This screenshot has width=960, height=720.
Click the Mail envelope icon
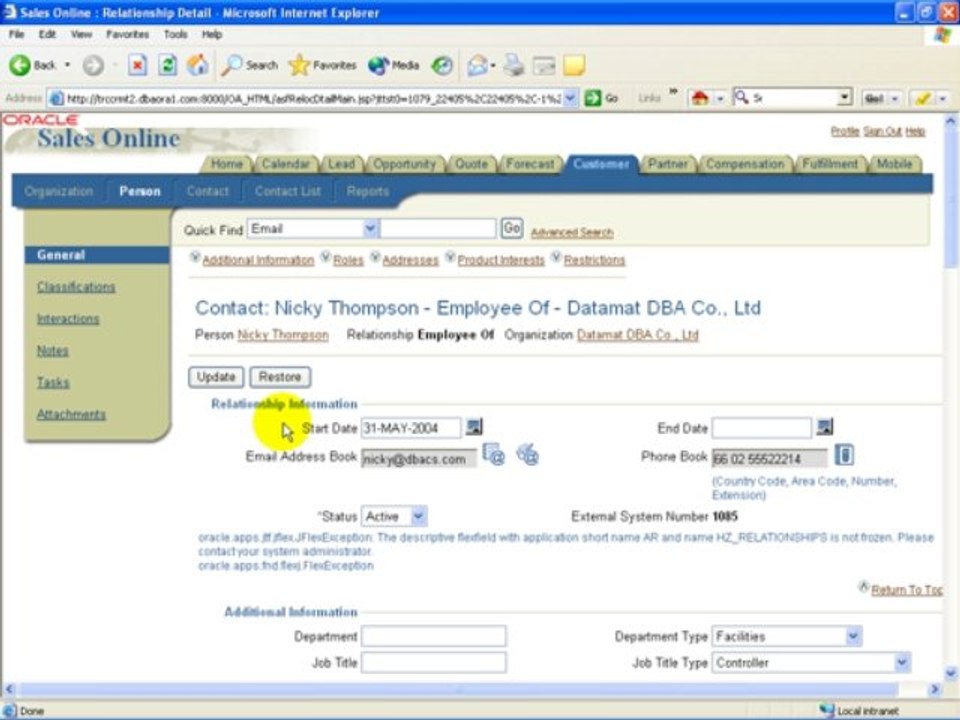(x=476, y=65)
